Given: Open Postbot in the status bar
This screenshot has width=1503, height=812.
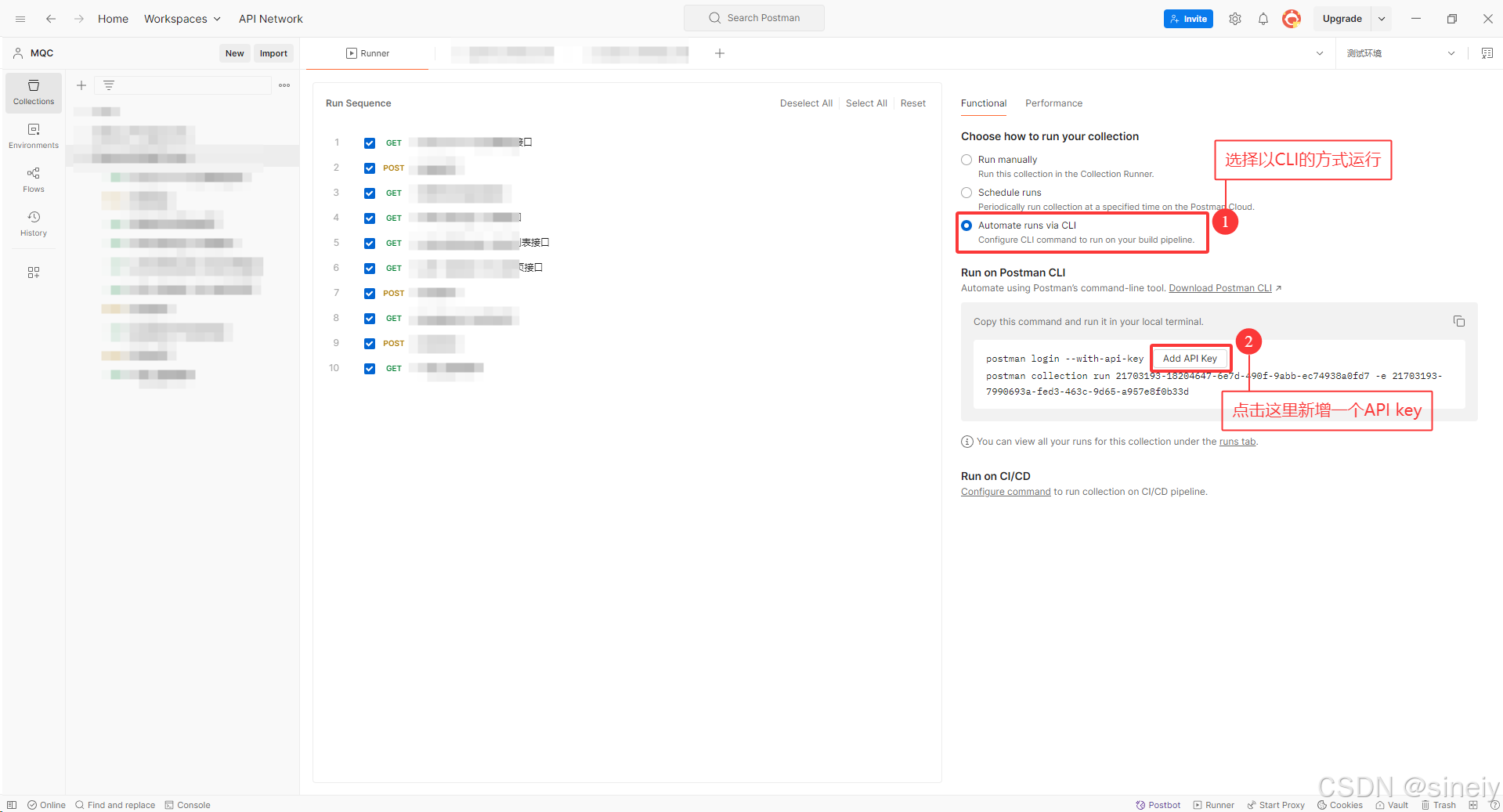Looking at the screenshot, I should click(x=1158, y=805).
